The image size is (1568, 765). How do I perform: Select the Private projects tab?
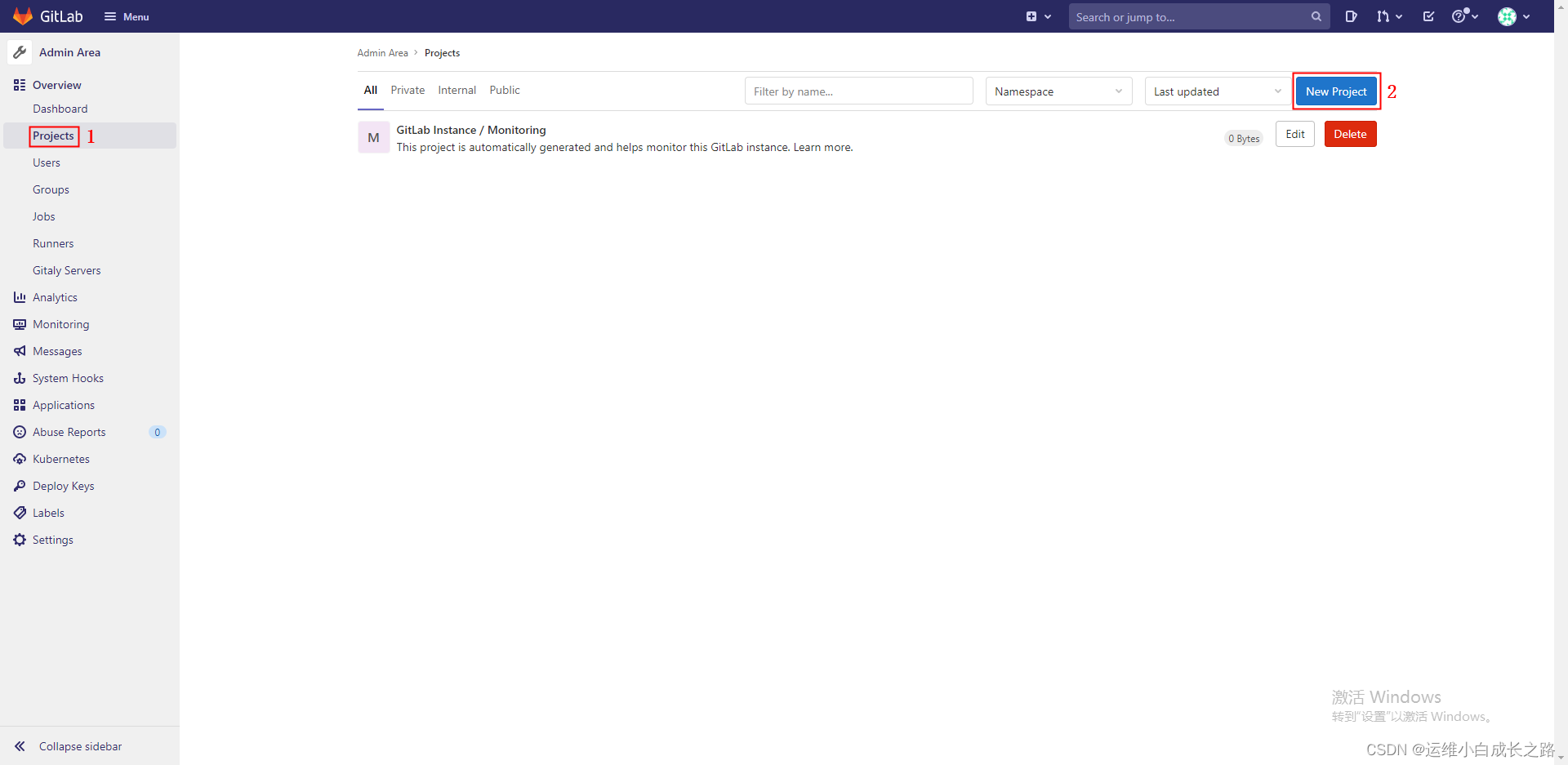point(408,91)
